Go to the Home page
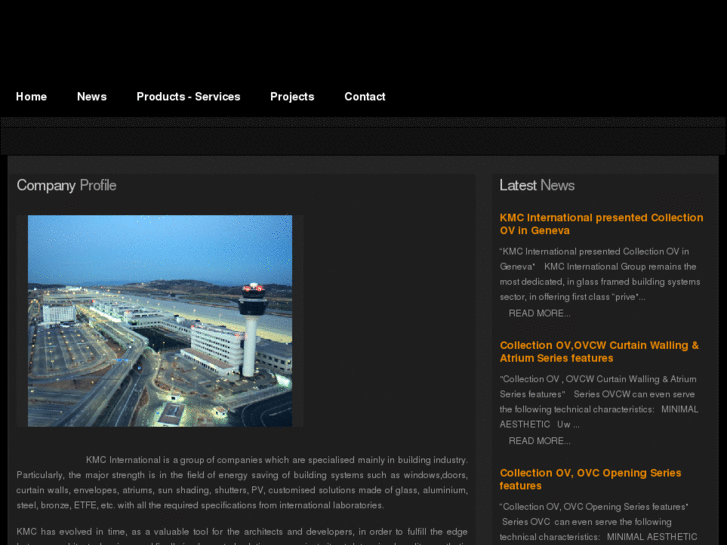The width and height of the screenshot is (727, 545). point(31,96)
